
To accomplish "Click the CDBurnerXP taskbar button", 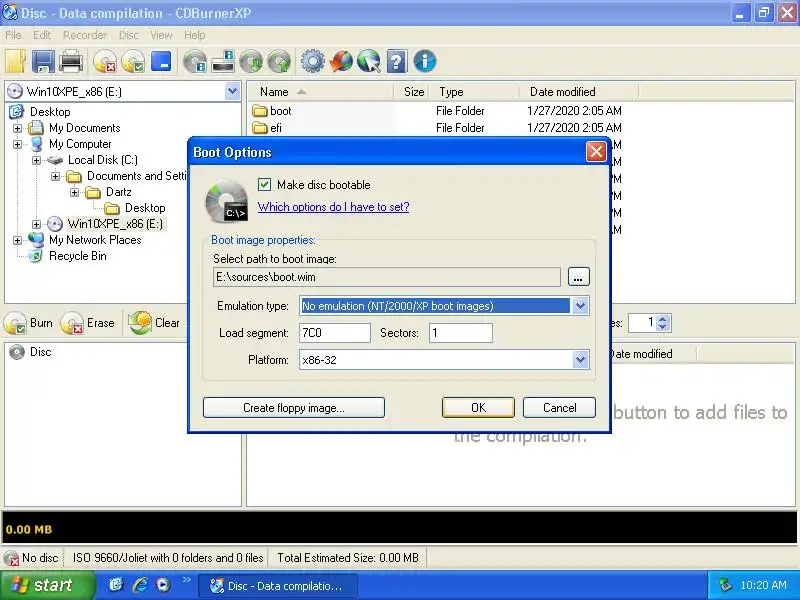I will tap(278, 586).
